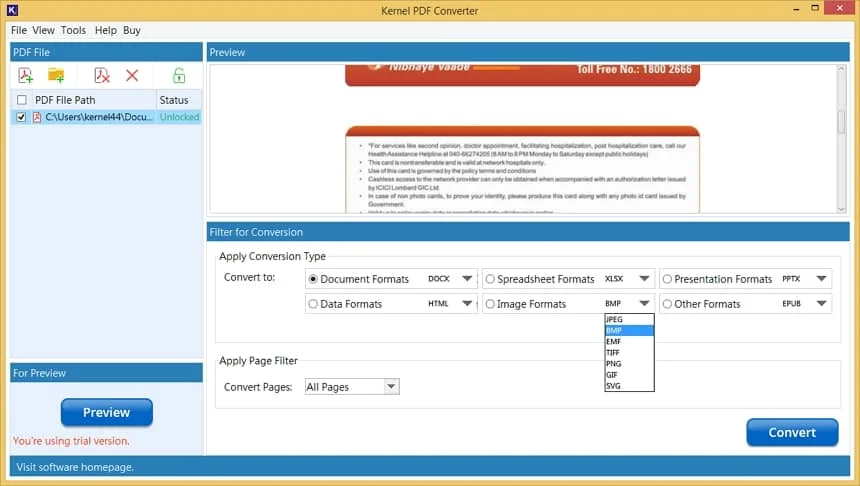
Task: Click the Status column header
Action: (179, 100)
